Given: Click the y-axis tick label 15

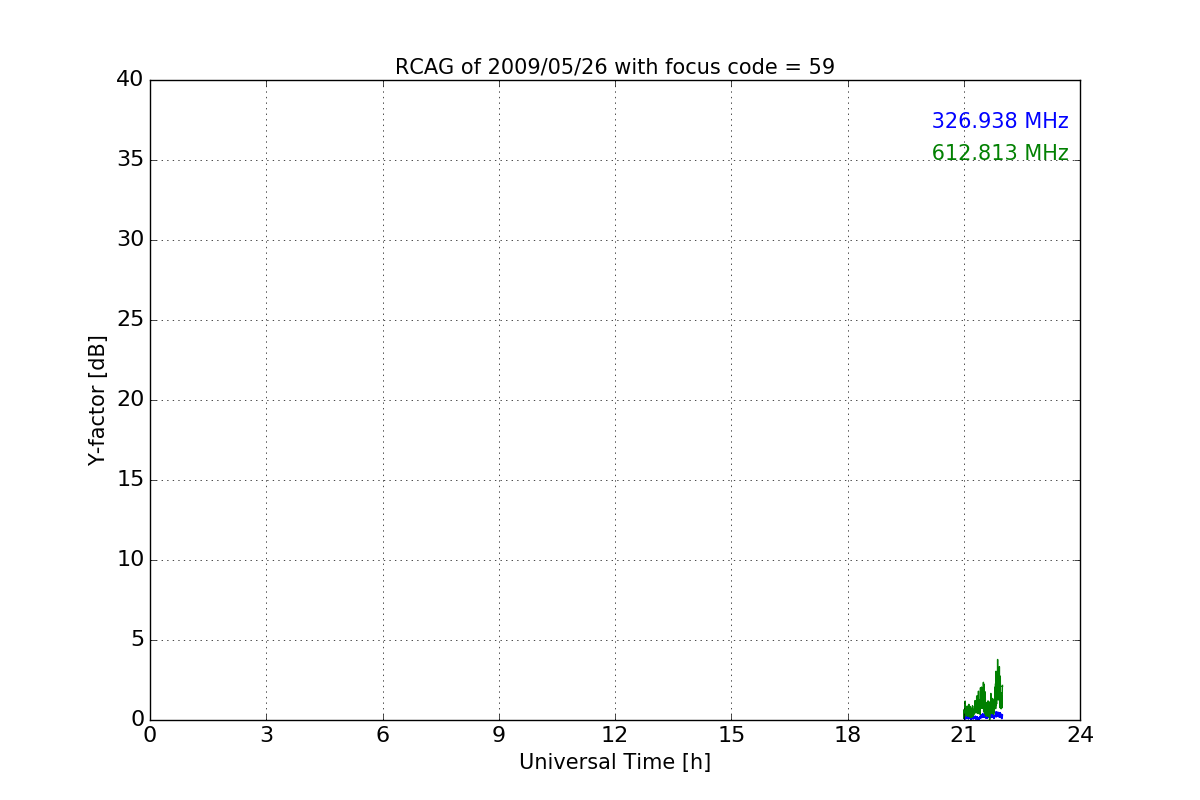Looking at the screenshot, I should (130, 479).
